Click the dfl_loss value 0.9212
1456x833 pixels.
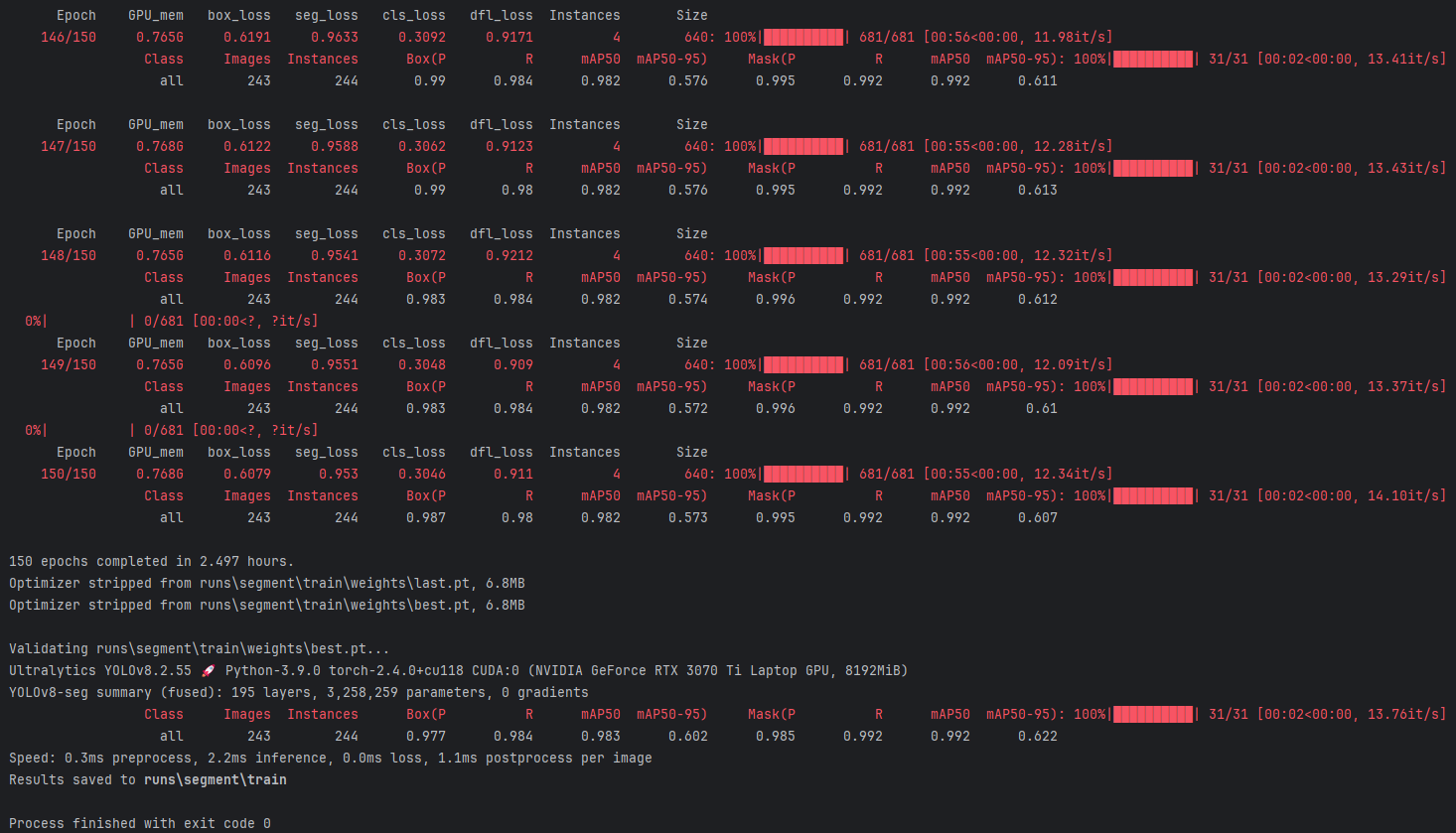(510, 255)
